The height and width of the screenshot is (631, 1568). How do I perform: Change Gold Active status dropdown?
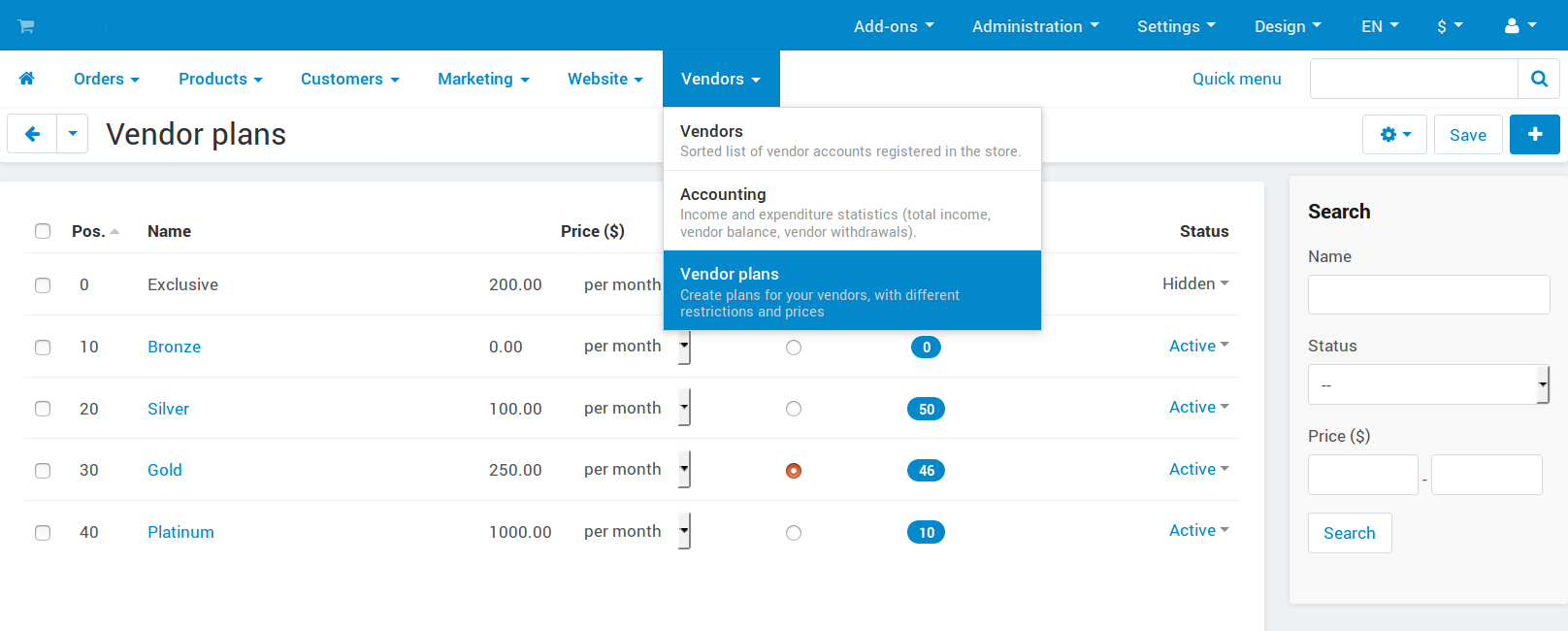click(1198, 469)
